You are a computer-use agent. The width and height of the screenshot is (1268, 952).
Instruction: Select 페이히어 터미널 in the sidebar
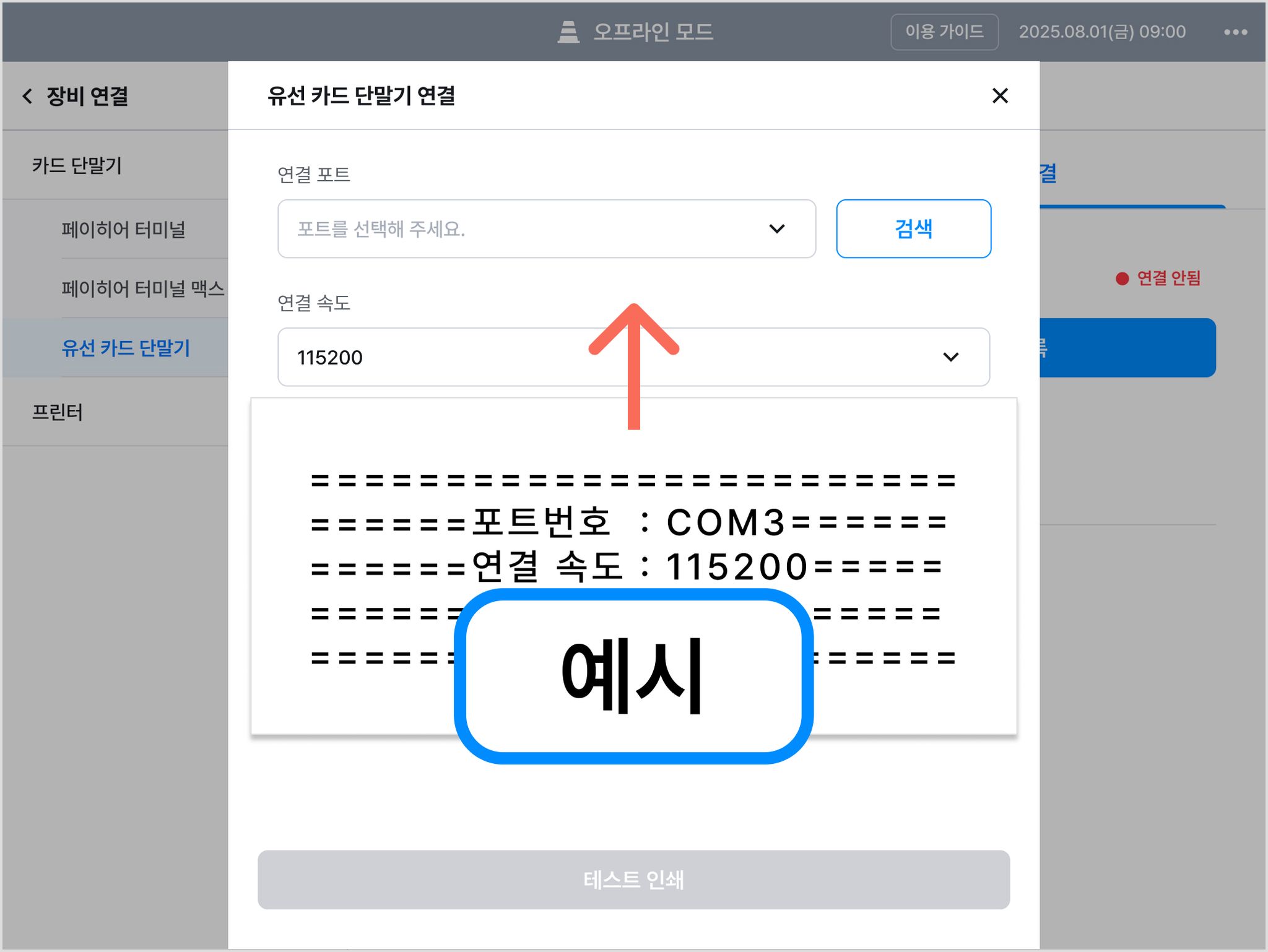(123, 229)
